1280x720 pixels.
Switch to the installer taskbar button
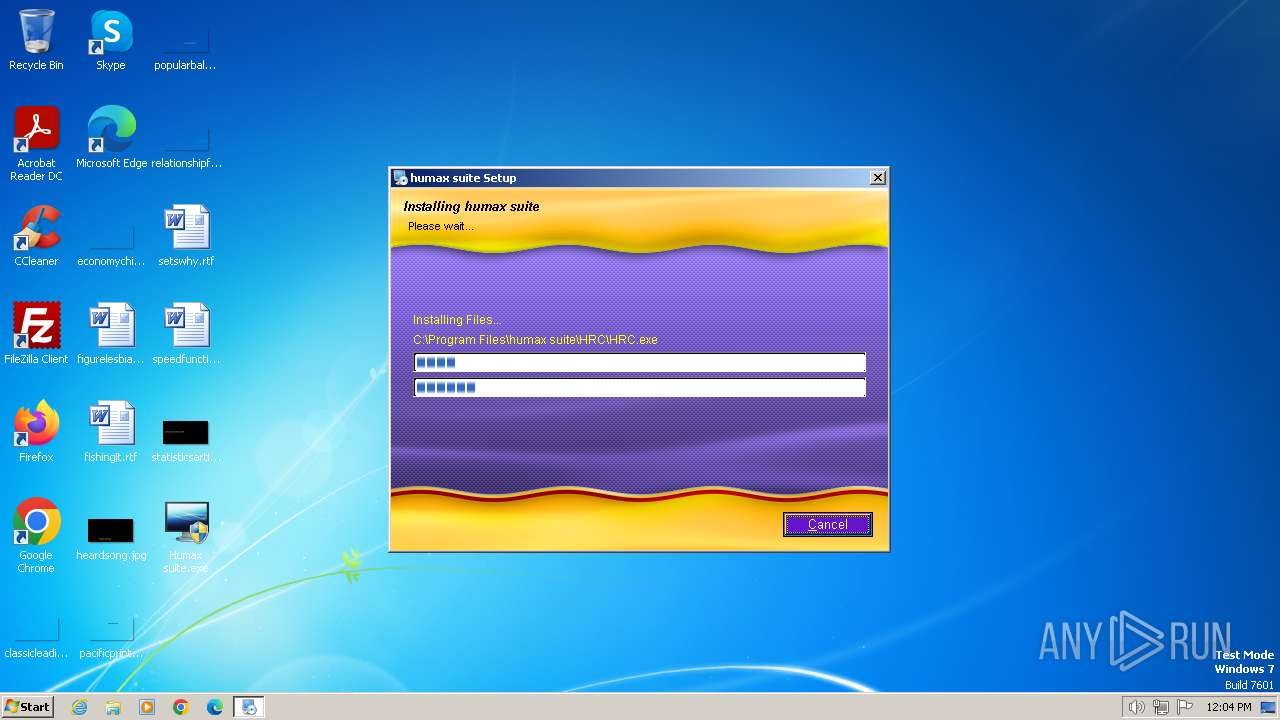249,707
